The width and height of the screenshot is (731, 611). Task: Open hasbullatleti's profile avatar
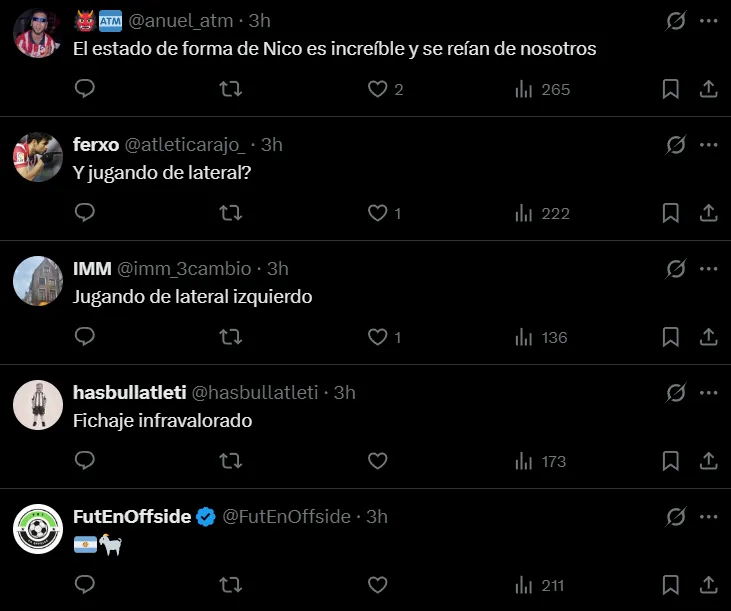point(38,405)
